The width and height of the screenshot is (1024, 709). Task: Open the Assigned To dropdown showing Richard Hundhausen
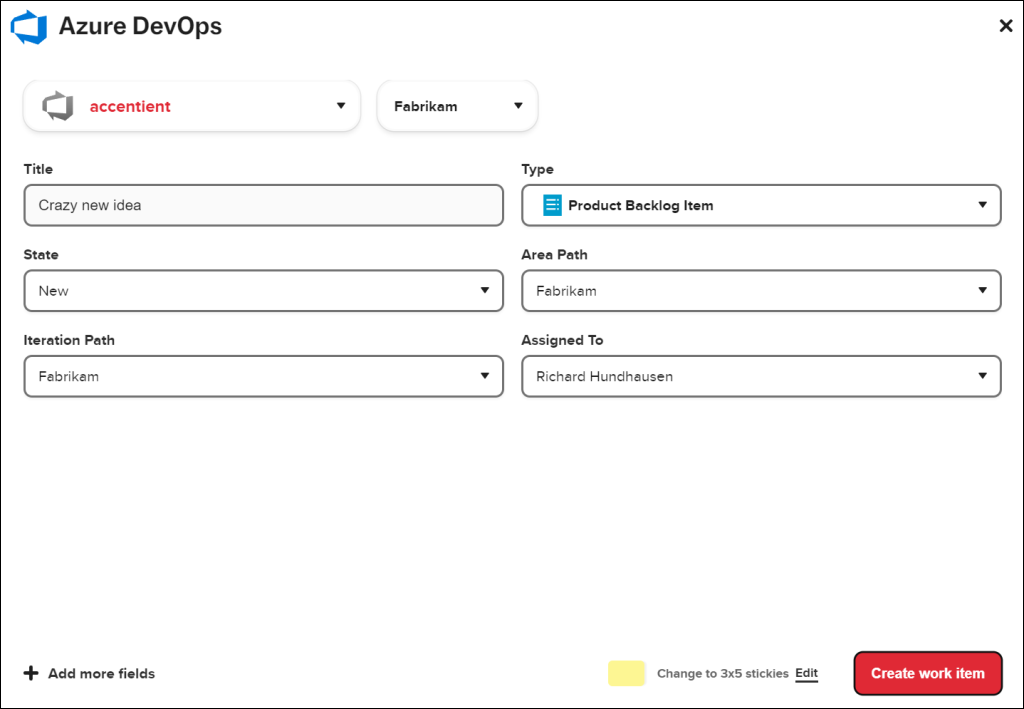[x=761, y=376]
